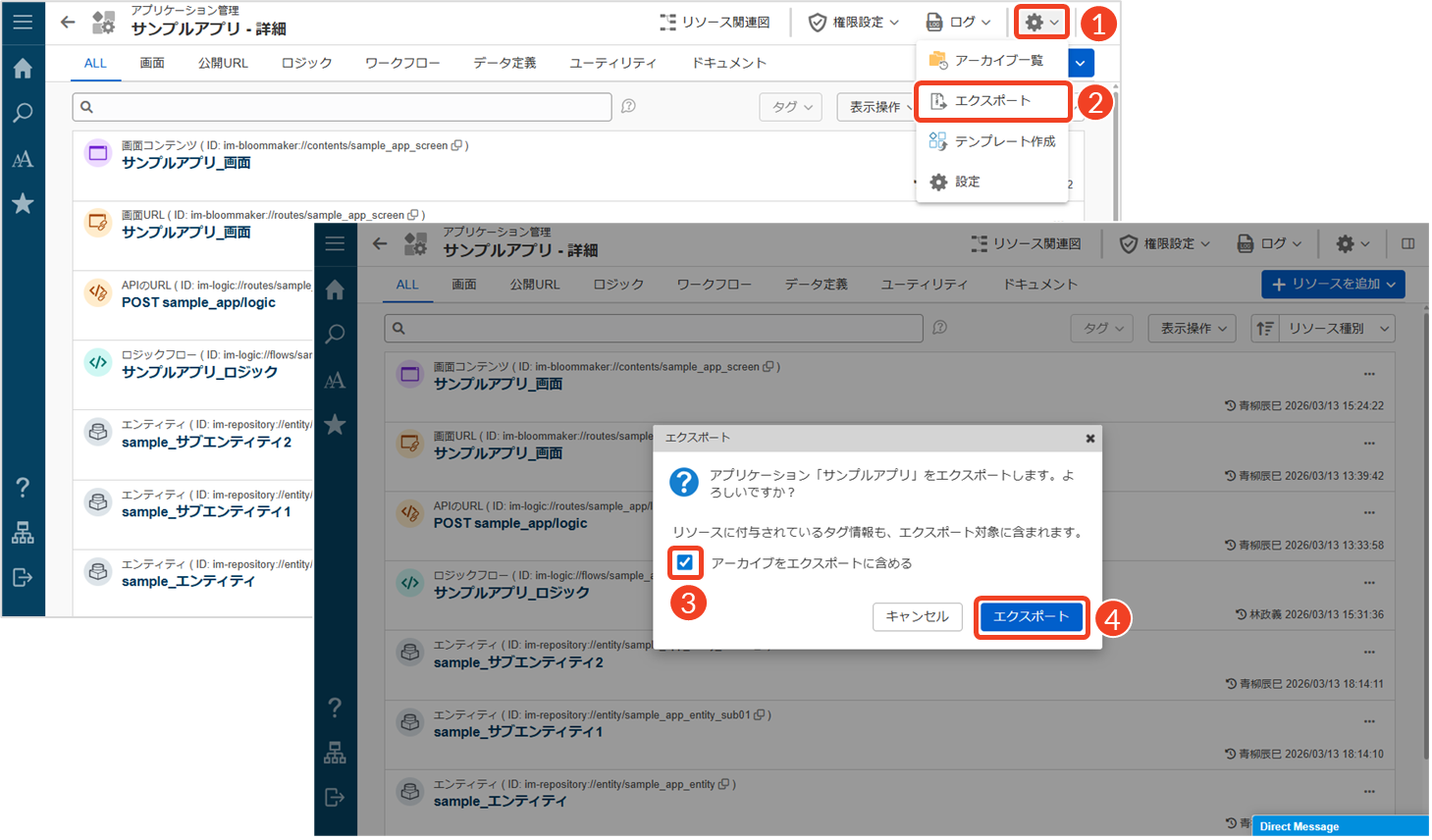Click the back arrow next to the application title
This screenshot has width=1432, height=840.
click(x=380, y=243)
